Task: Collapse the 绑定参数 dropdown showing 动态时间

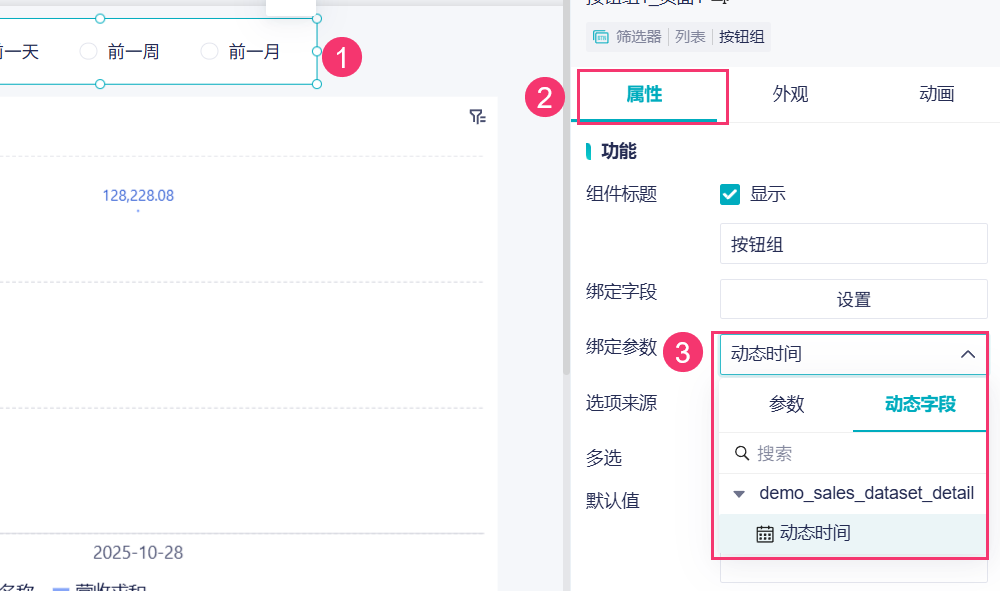Action: pos(968,354)
